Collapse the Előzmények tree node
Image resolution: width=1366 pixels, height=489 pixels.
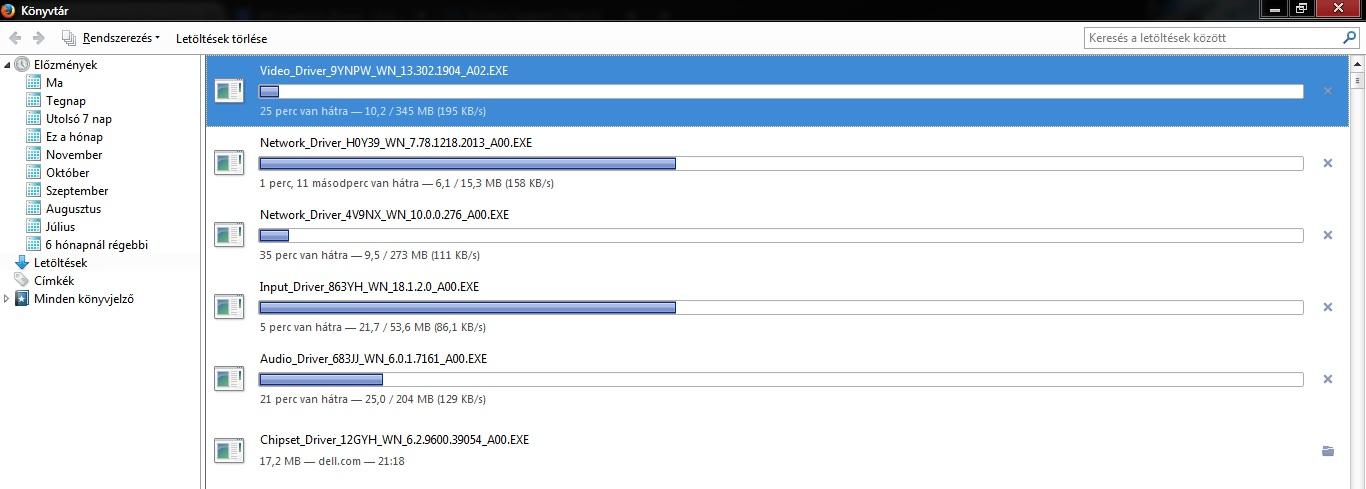tap(8, 65)
